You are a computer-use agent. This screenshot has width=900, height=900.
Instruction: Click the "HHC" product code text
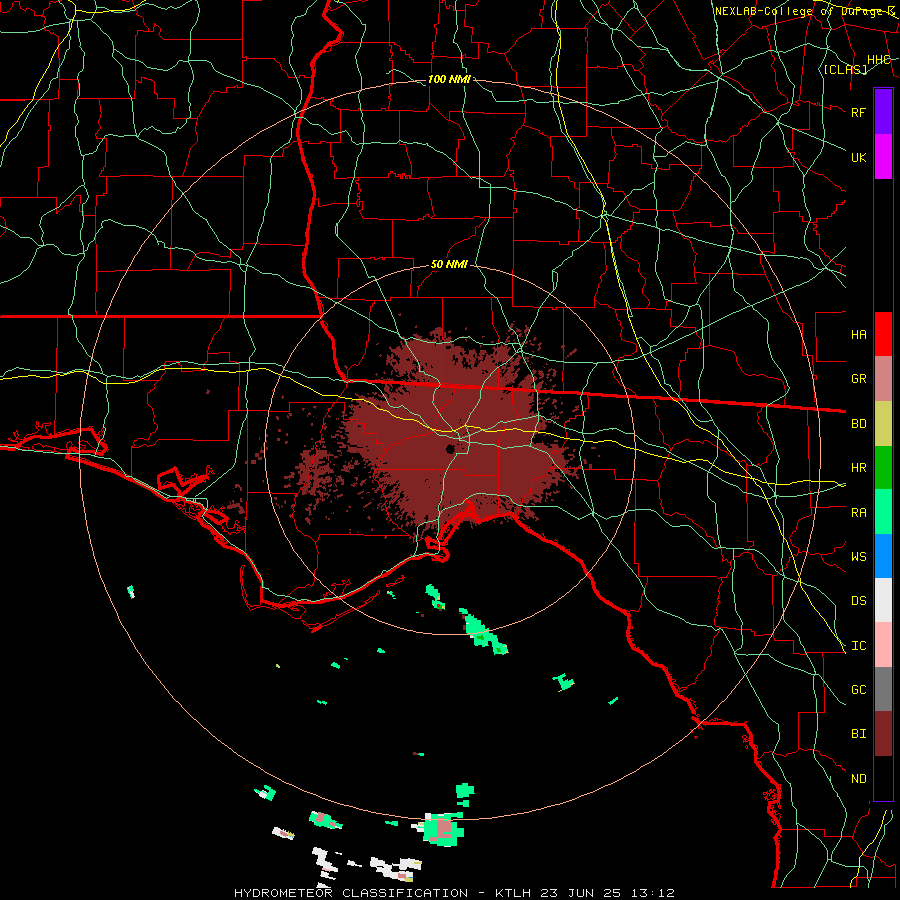tap(879, 60)
